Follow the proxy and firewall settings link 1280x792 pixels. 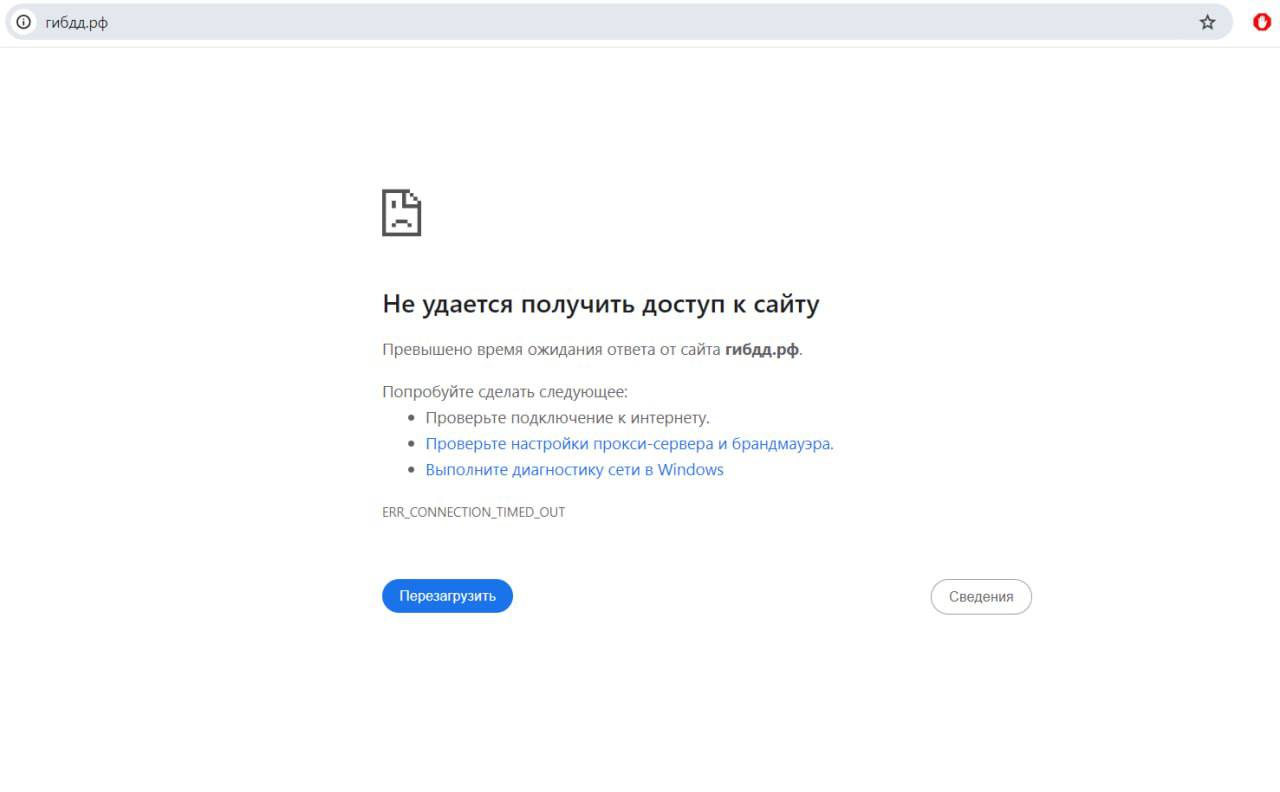(x=629, y=444)
